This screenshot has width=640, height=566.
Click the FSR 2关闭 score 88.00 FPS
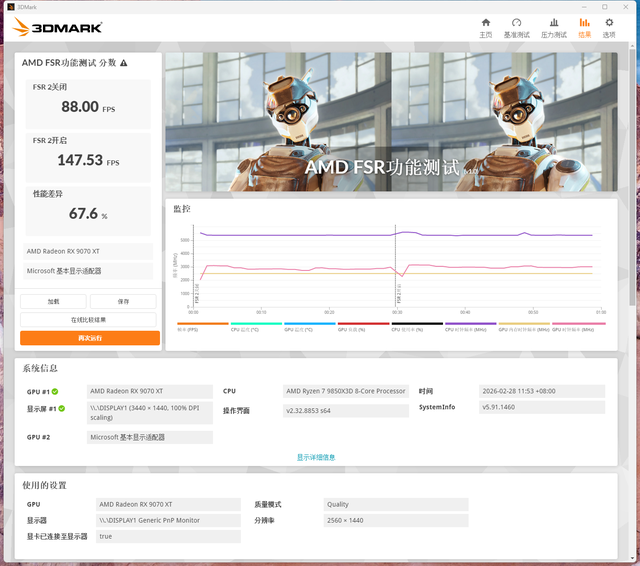[88, 107]
